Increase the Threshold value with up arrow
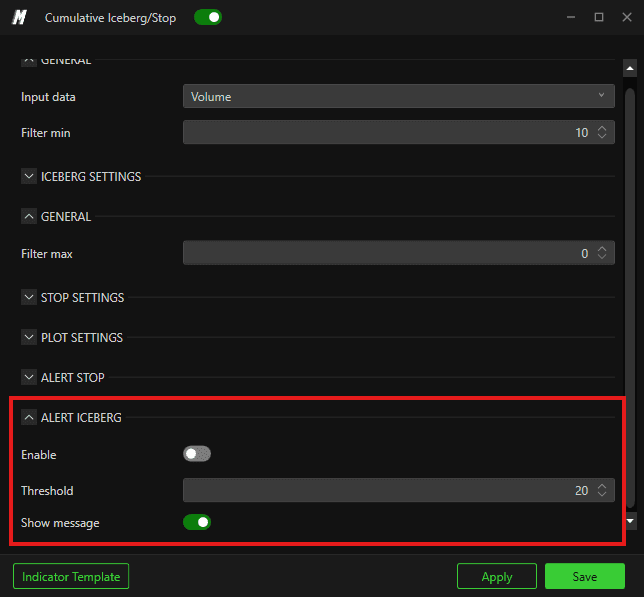 click(602, 486)
